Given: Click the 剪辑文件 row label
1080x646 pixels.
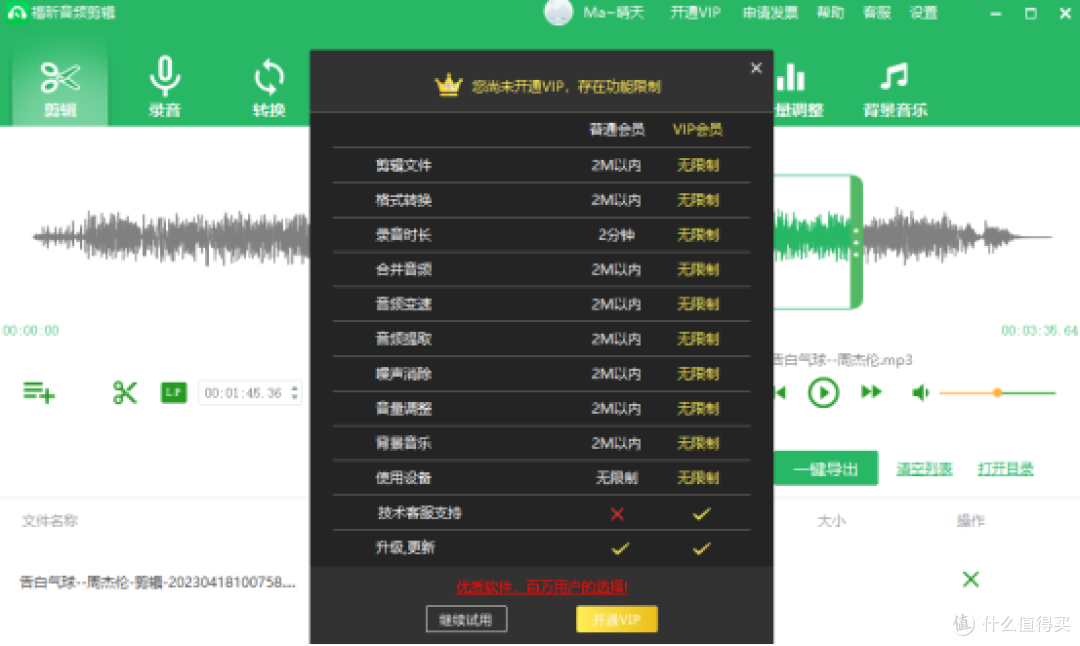Looking at the screenshot, I should coord(404,165).
